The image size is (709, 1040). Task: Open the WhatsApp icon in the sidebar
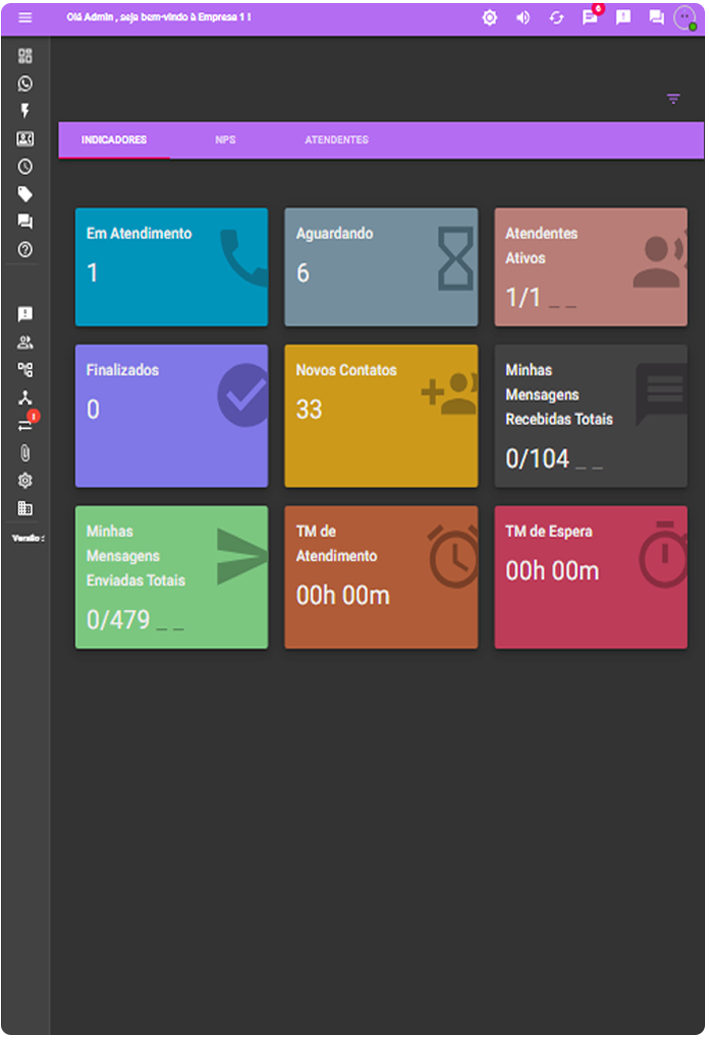tap(25, 84)
